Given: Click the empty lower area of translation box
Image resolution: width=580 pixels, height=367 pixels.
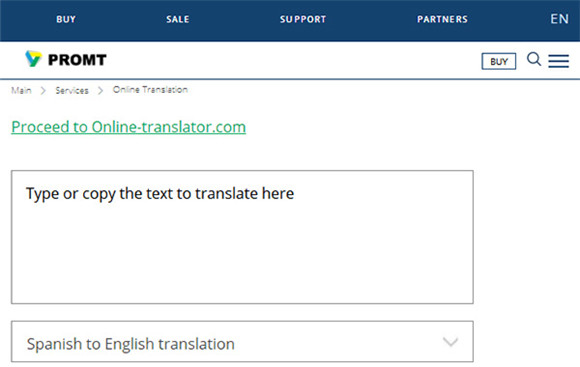Looking at the screenshot, I should pyautogui.click(x=242, y=259).
